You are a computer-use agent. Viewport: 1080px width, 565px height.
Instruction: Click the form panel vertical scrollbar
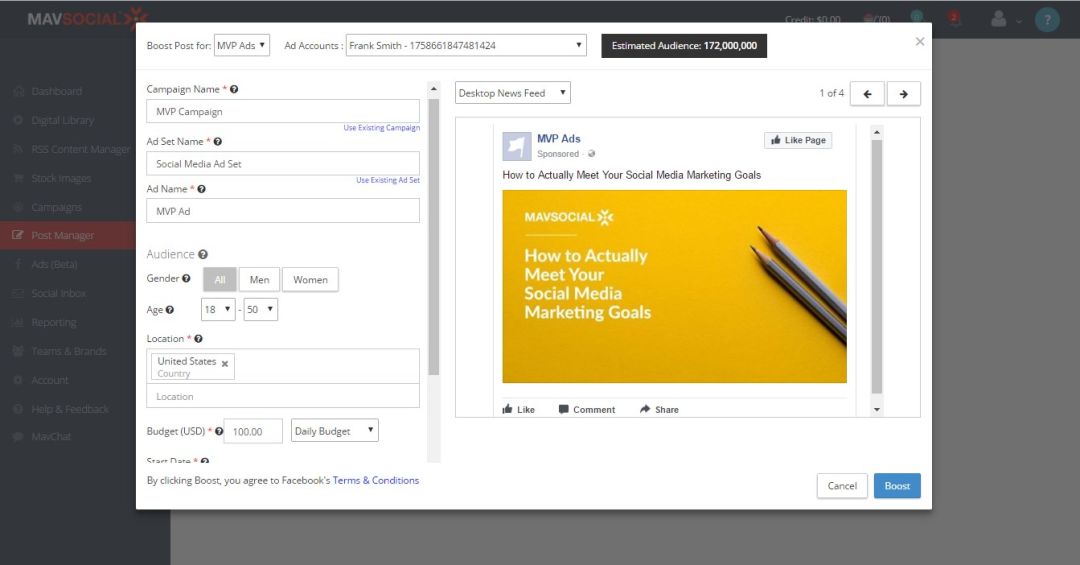point(433,237)
